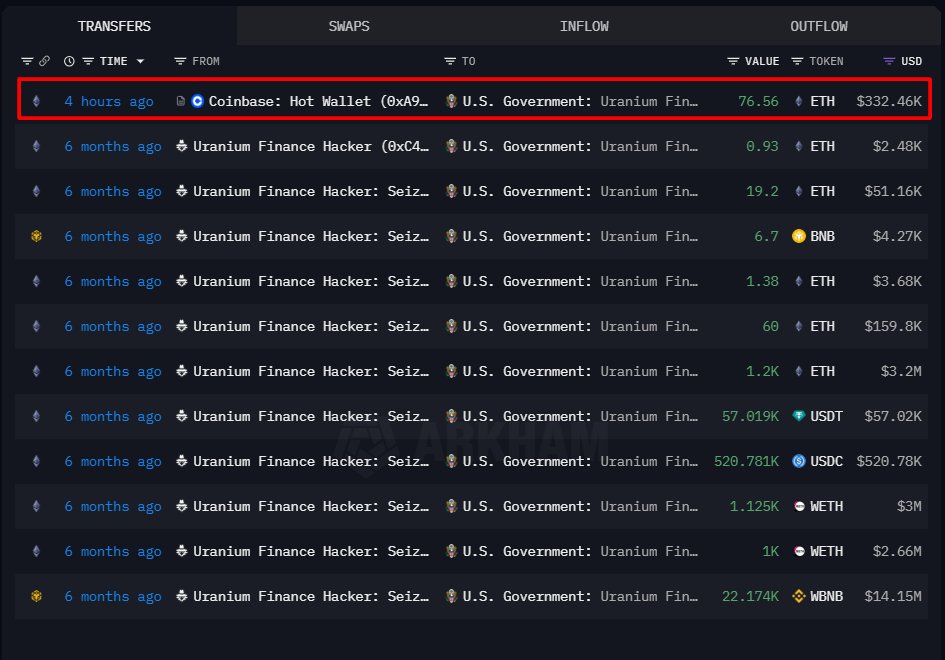
Task: Open the '4 hours ago' transaction link
Action: pos(108,101)
